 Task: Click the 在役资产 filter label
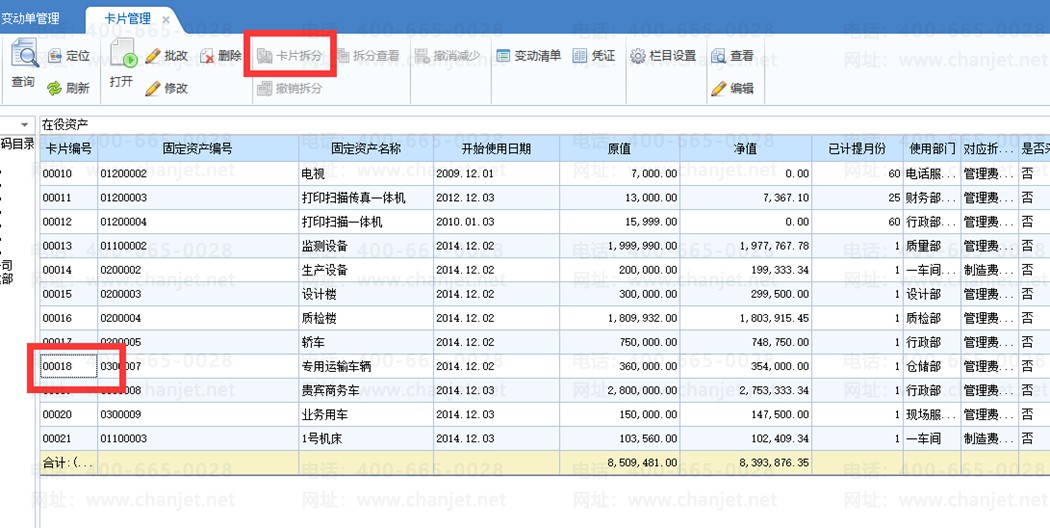(x=65, y=125)
